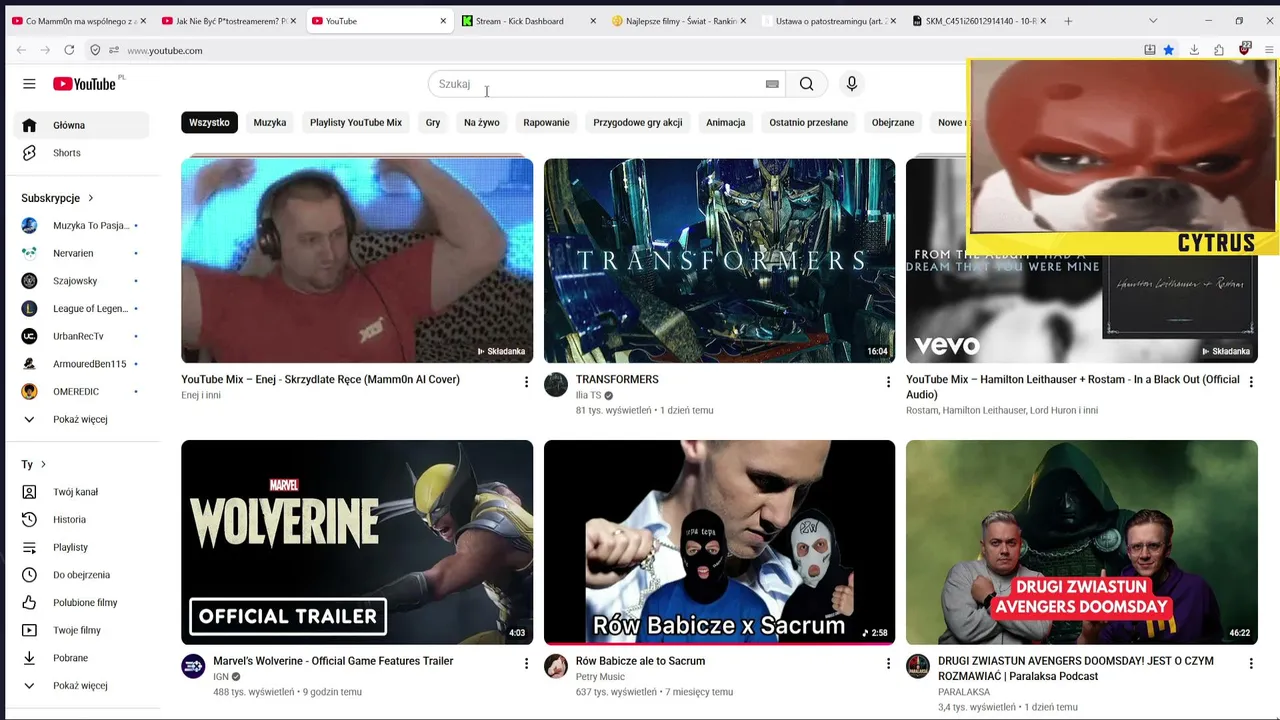Open the Enej Skrzydlate Ręce mix thumbnail
Viewport: 1280px width, 720px height.
[357, 260]
